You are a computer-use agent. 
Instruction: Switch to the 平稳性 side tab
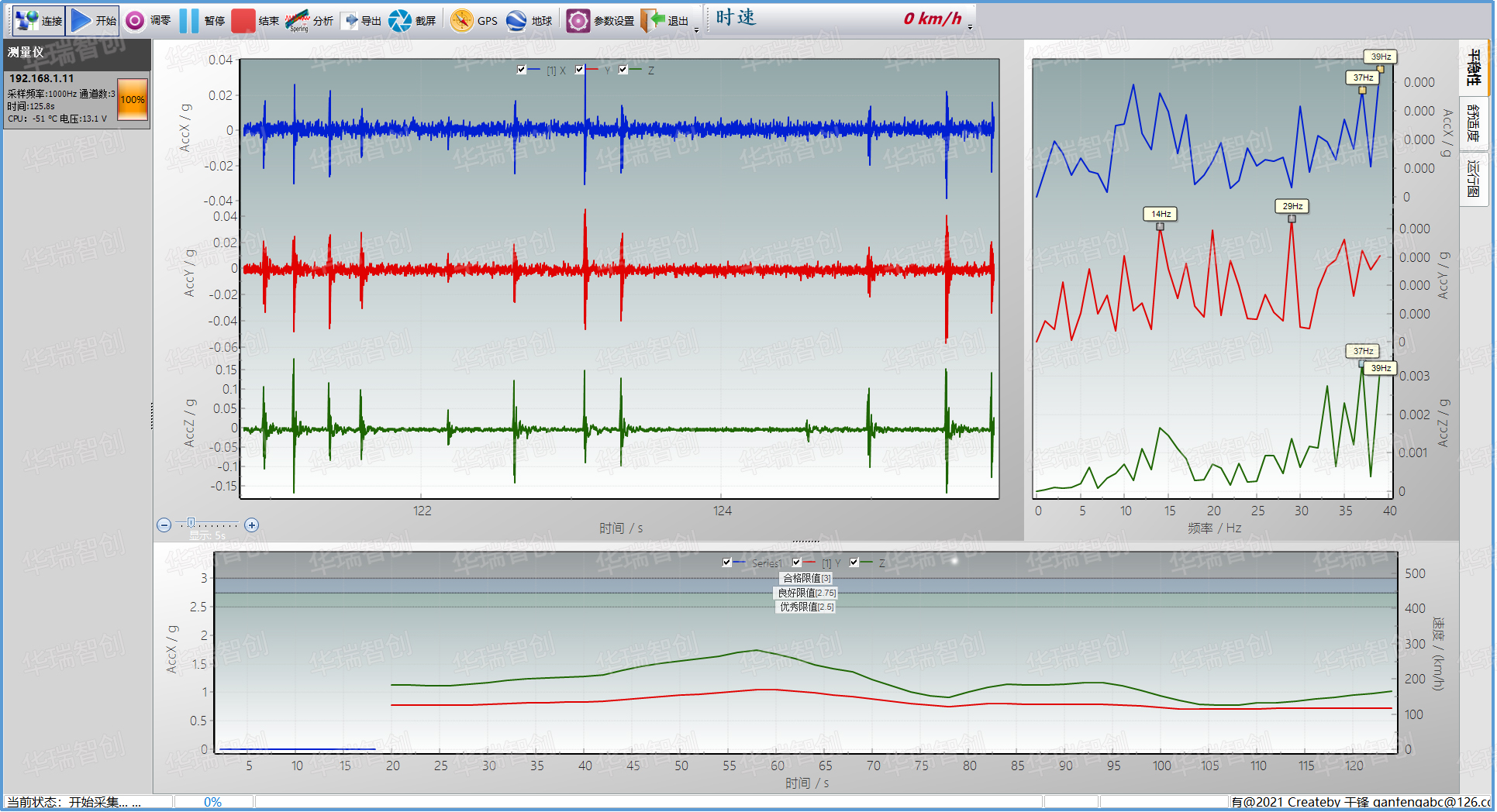point(1474,67)
